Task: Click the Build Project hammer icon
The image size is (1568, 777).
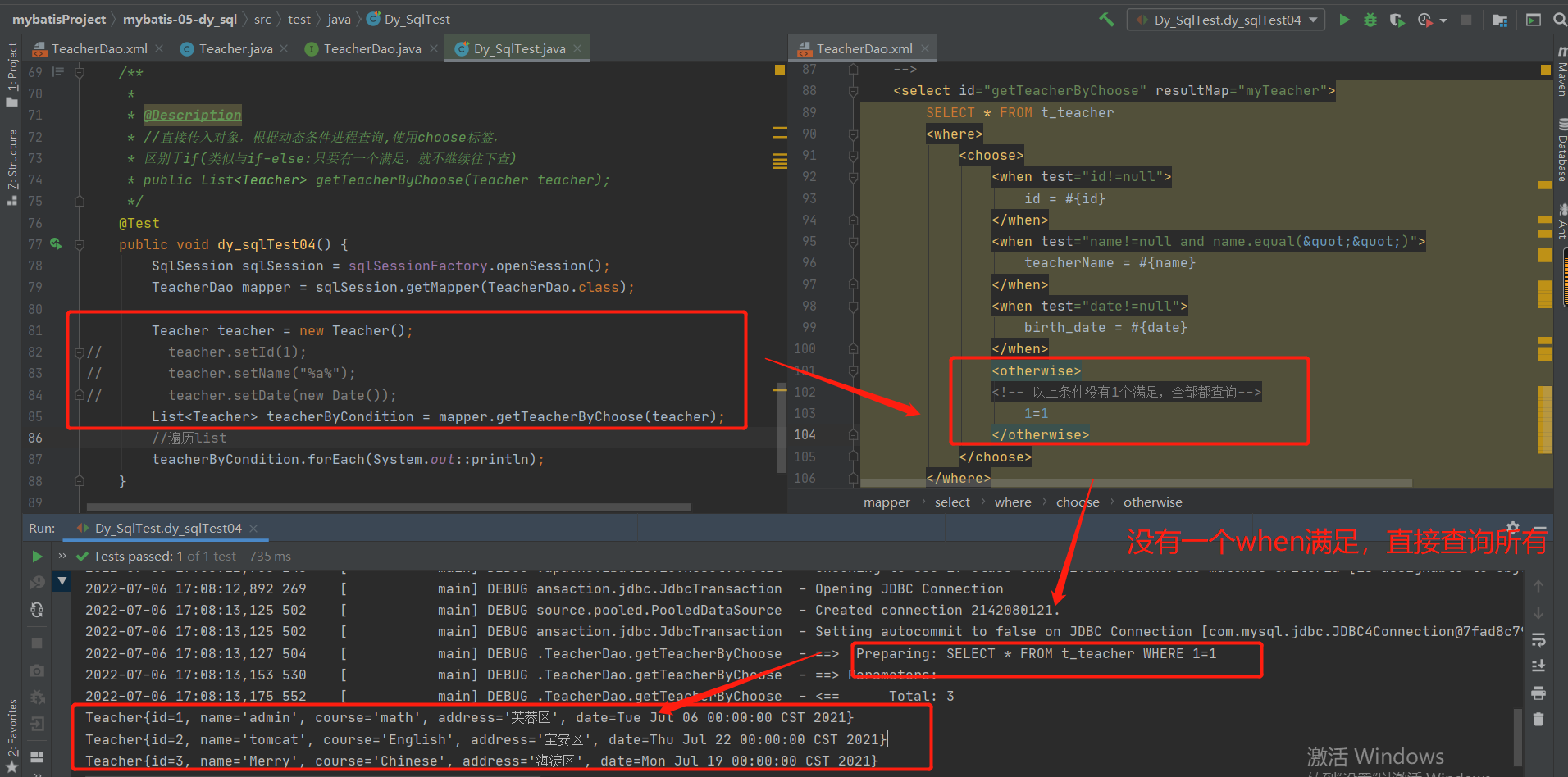Action: 1106,20
